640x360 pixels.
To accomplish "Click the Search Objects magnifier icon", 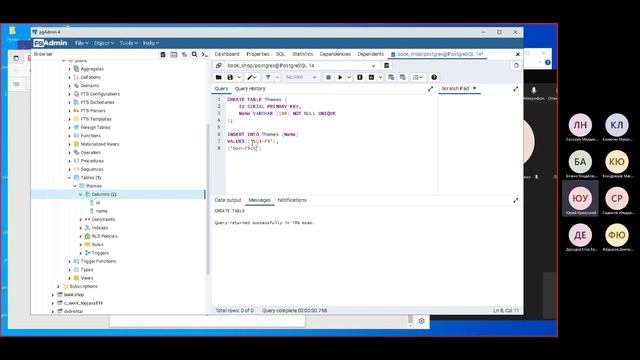I will click(x=195, y=54).
